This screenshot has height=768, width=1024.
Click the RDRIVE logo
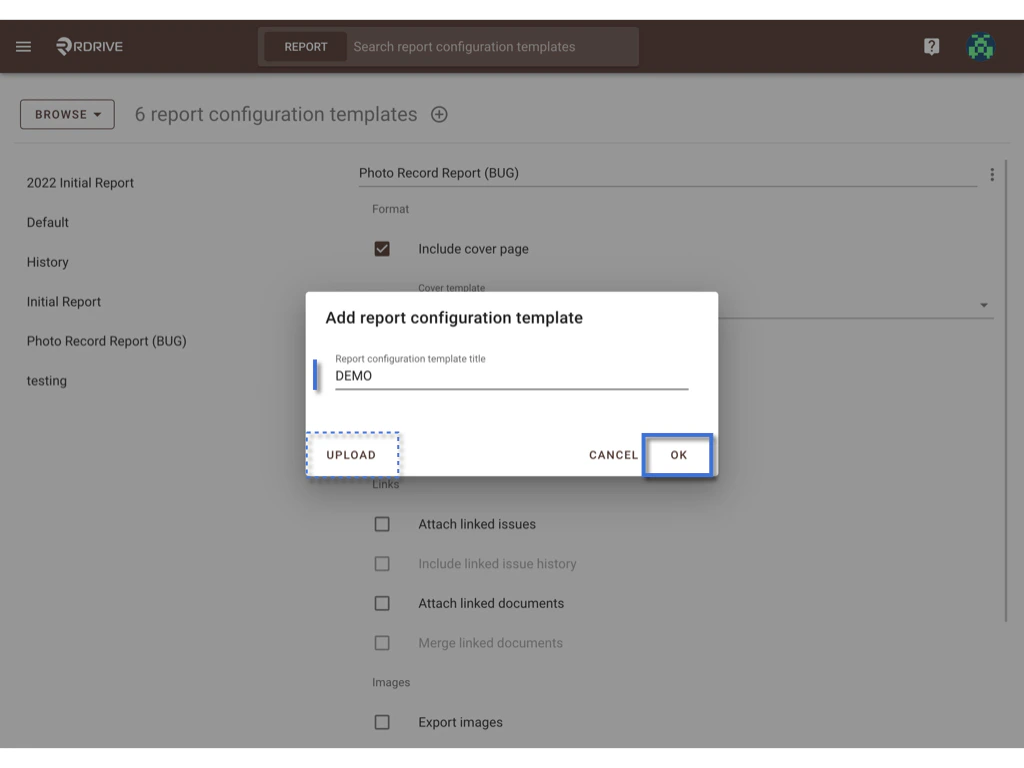(x=89, y=45)
